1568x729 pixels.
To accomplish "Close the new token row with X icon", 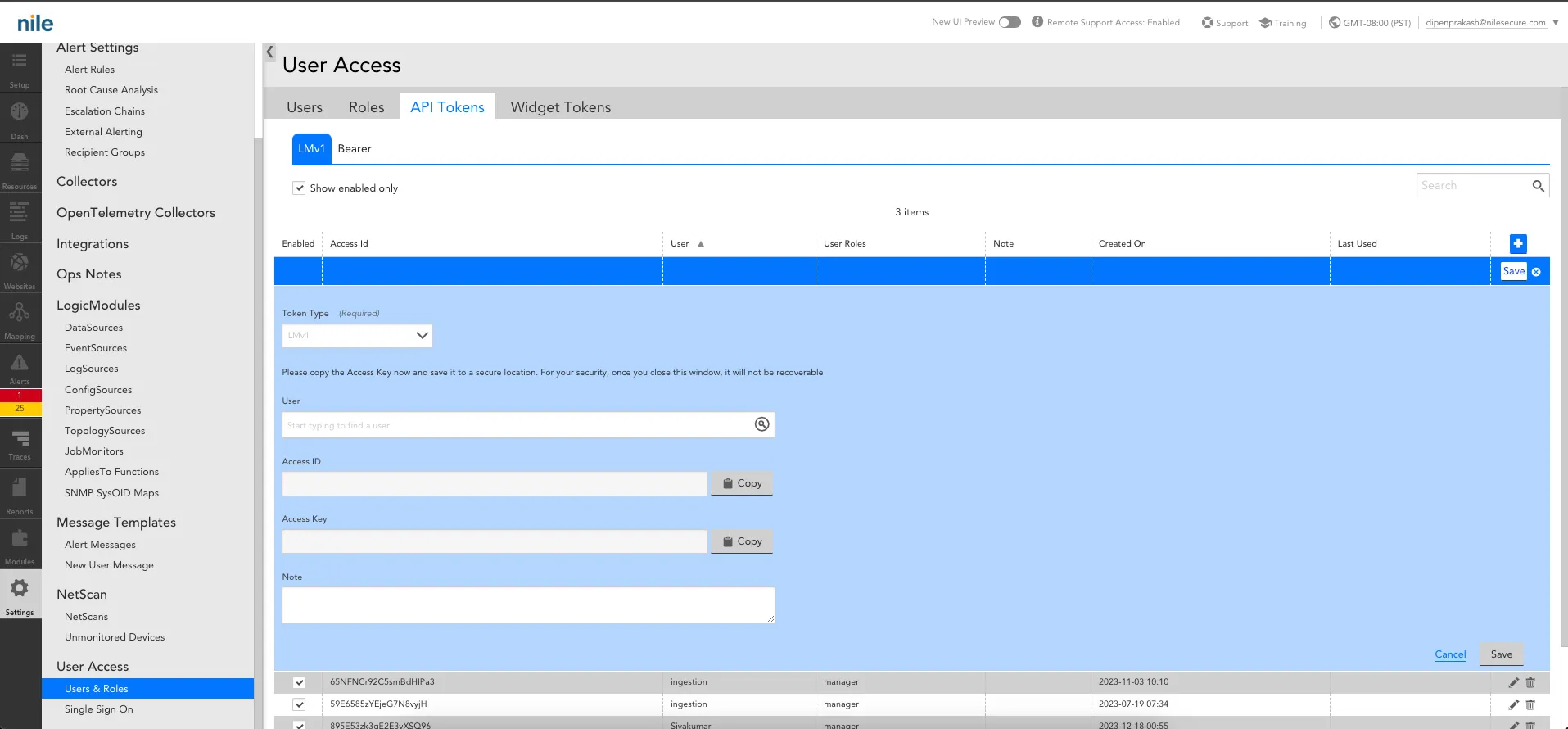I will pos(1536,272).
